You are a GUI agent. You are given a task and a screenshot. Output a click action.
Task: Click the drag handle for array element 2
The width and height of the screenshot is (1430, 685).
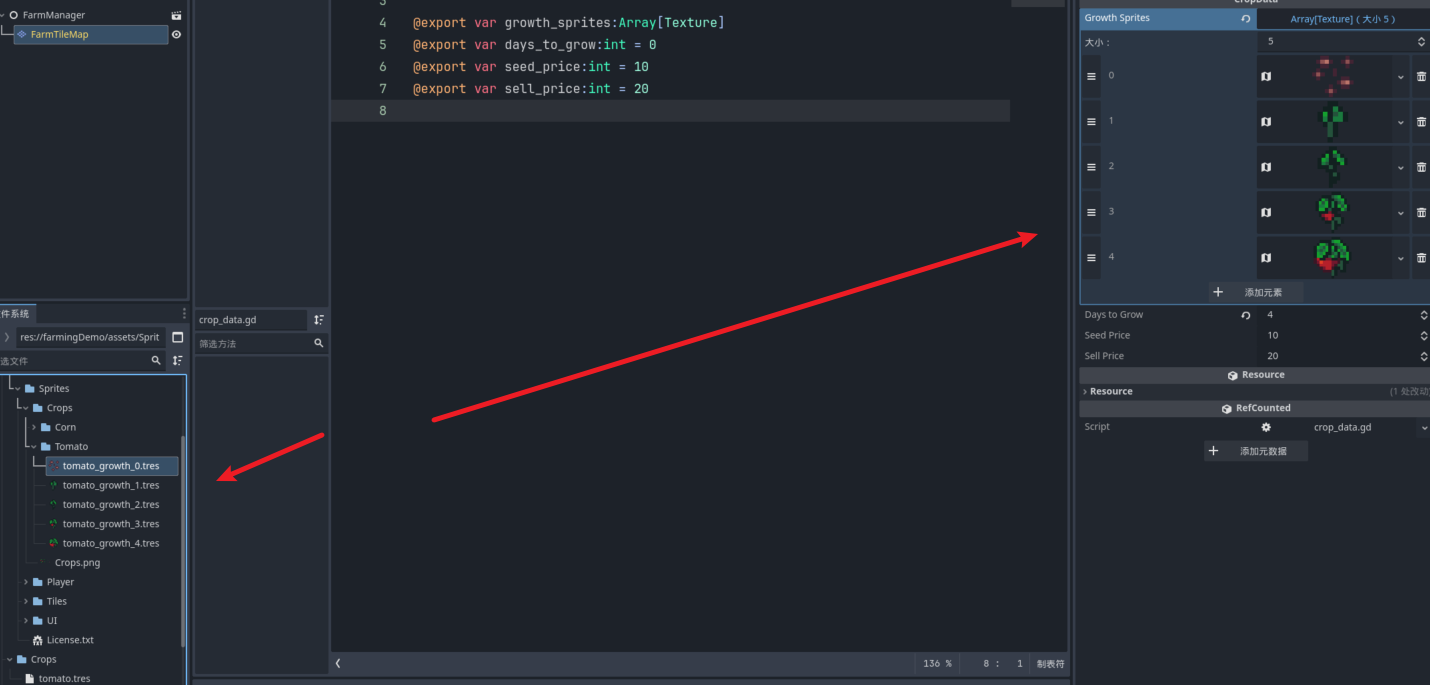pos(1091,167)
